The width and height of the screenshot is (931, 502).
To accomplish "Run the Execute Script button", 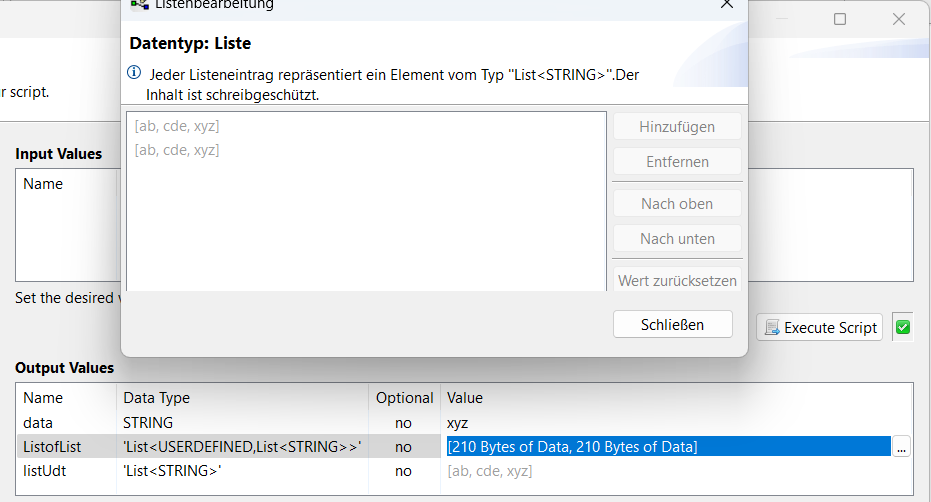I will pyautogui.click(x=819, y=327).
